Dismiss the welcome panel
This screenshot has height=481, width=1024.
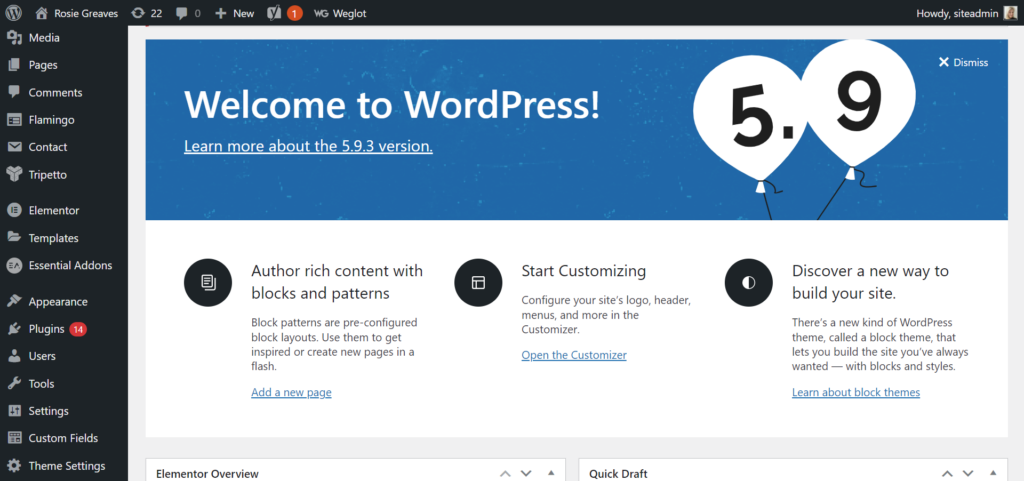click(x=963, y=63)
